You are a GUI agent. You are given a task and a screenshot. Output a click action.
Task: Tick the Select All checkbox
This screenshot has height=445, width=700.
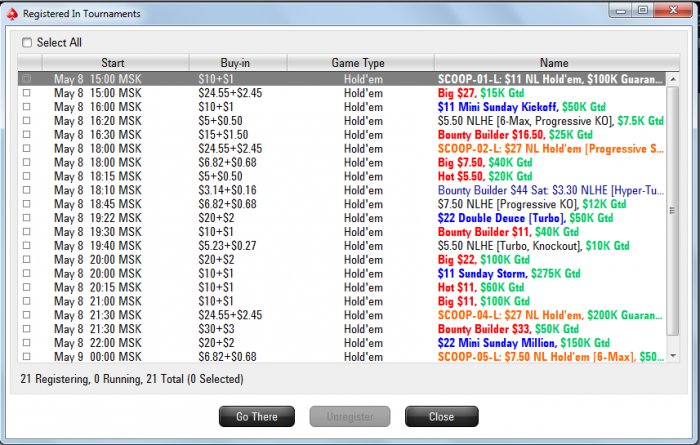(x=27, y=42)
